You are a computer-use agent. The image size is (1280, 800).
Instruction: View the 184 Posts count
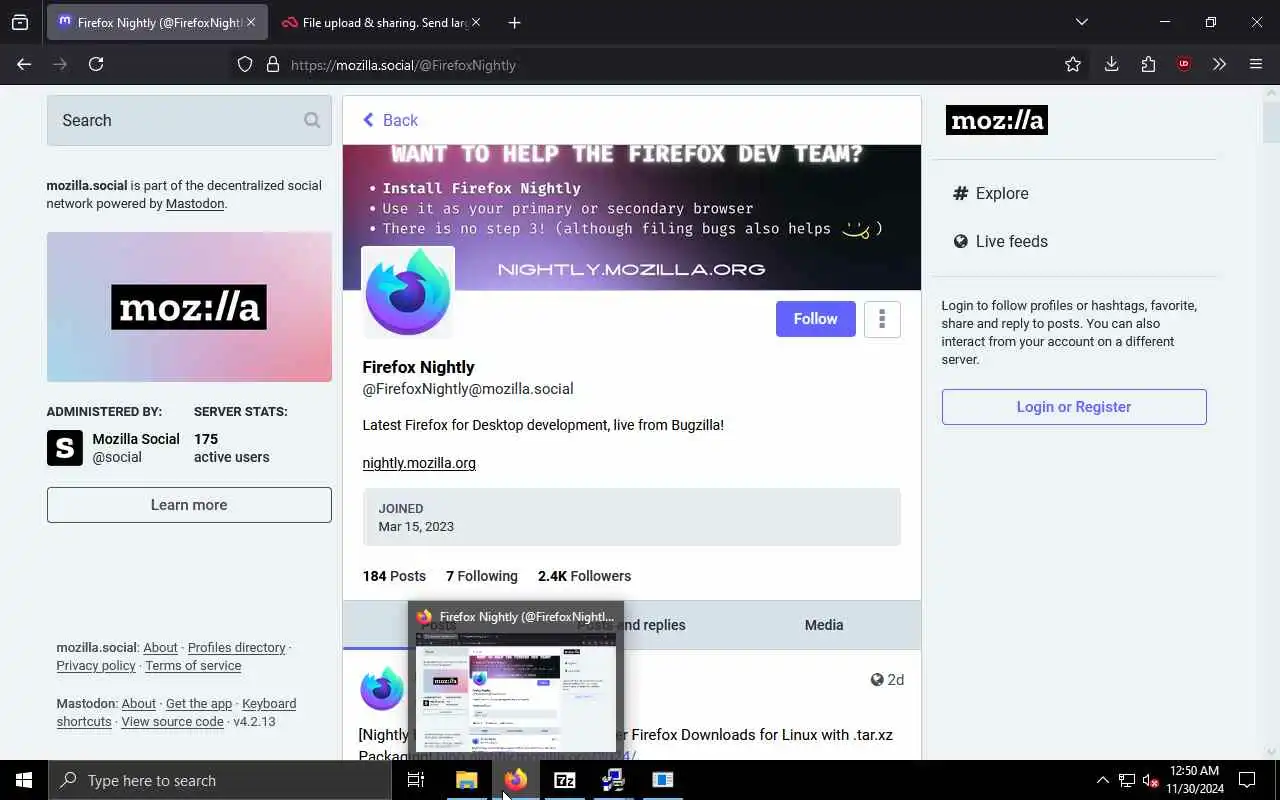coord(394,576)
